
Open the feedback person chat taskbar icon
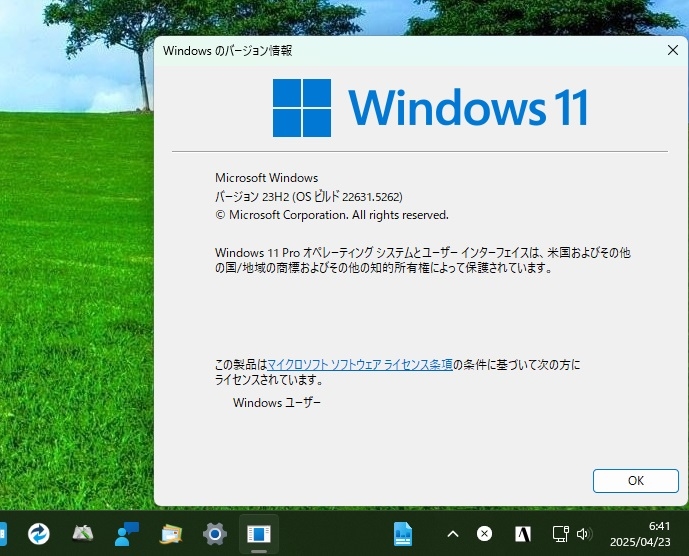127,534
